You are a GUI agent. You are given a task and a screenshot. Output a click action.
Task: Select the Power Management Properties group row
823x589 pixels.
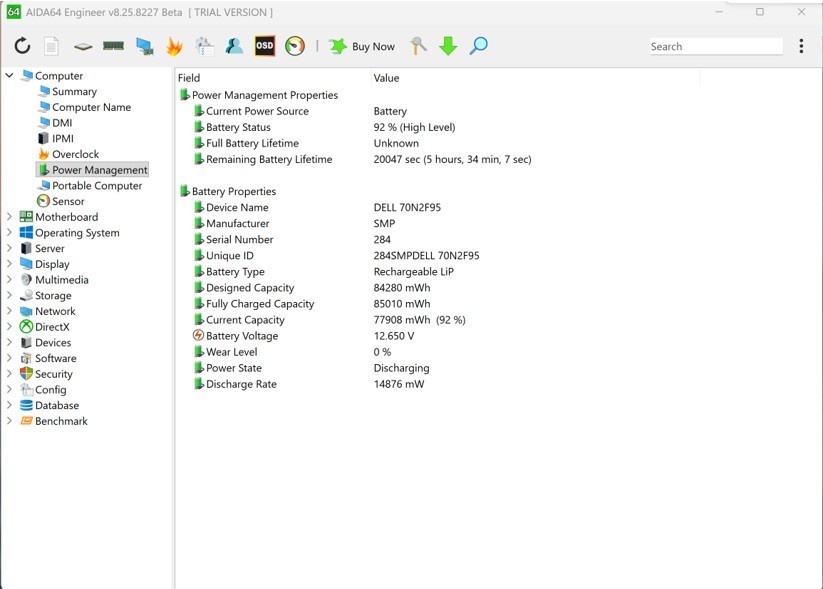259,95
